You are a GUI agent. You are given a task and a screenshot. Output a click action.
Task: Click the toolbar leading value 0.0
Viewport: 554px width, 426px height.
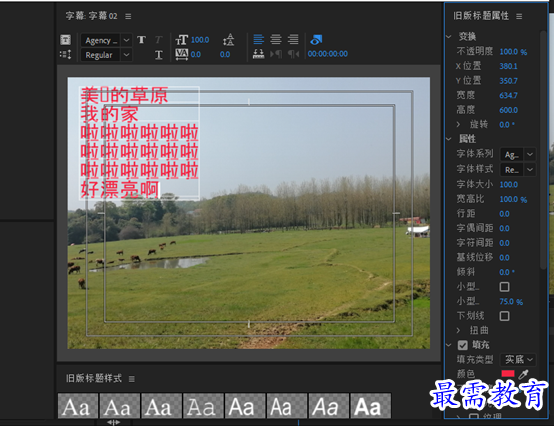[225, 54]
